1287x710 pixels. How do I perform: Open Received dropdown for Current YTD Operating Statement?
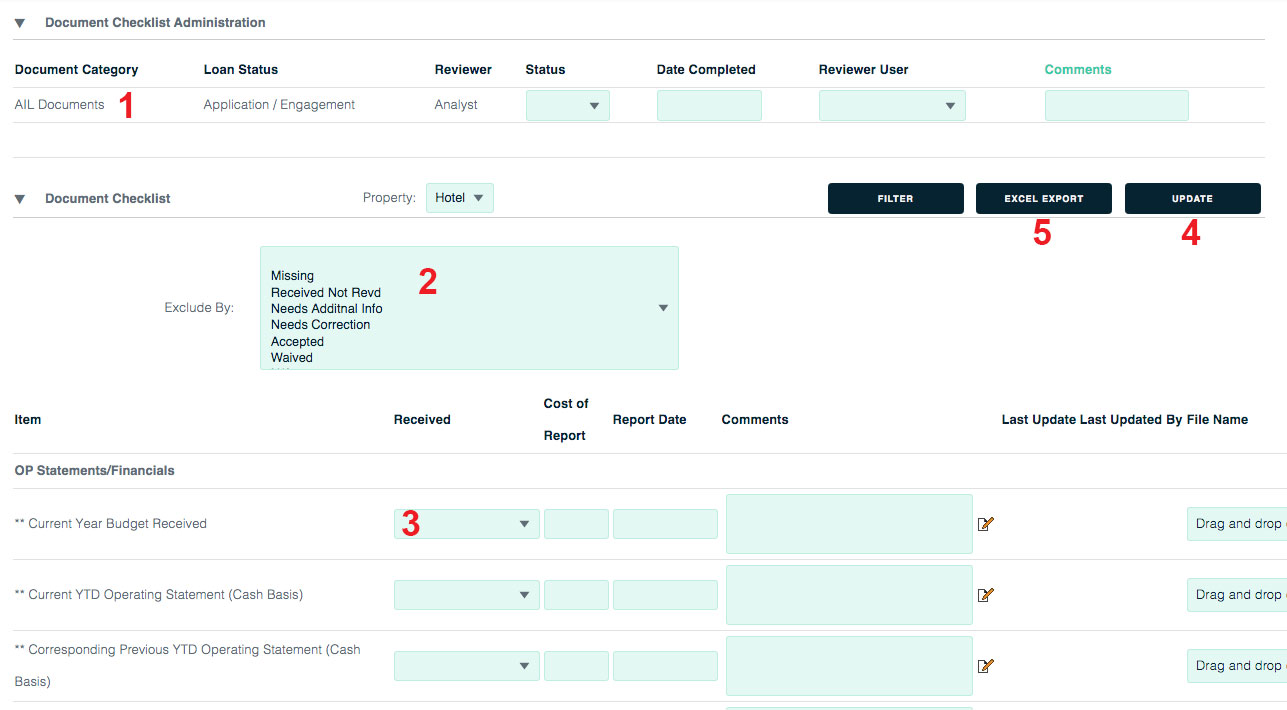pyautogui.click(x=467, y=595)
